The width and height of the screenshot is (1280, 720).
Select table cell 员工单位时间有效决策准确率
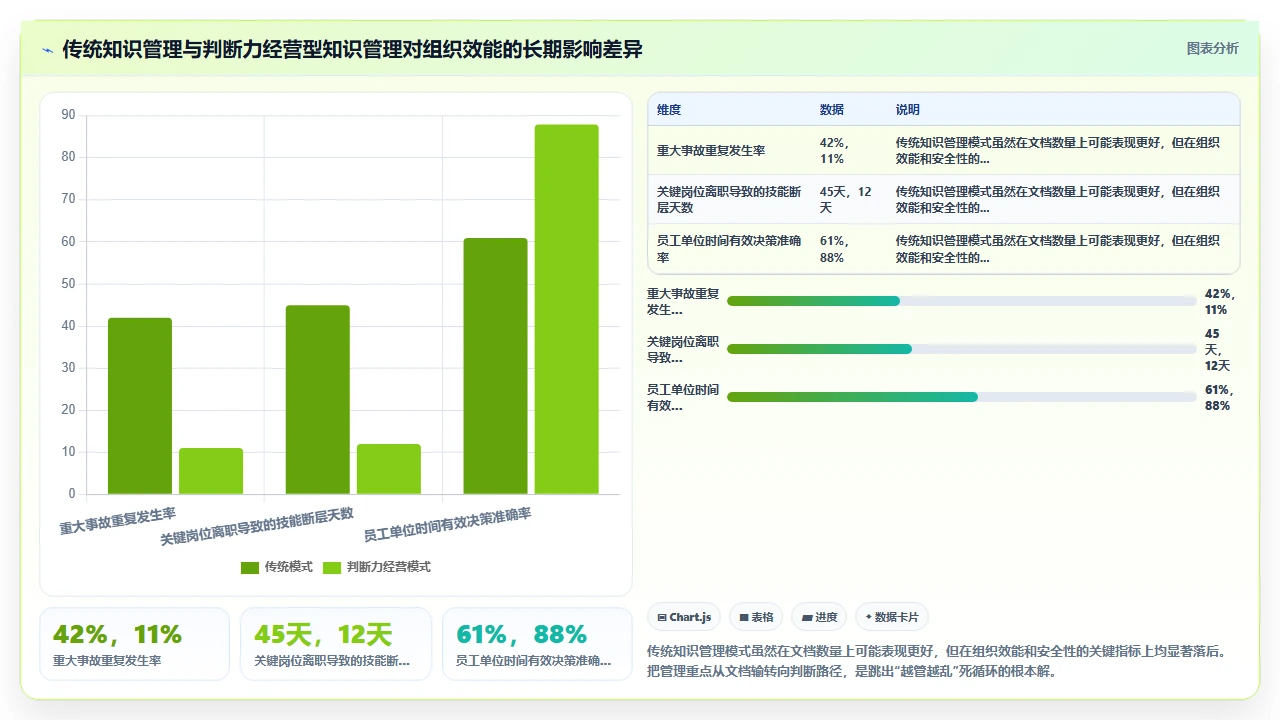coord(730,248)
